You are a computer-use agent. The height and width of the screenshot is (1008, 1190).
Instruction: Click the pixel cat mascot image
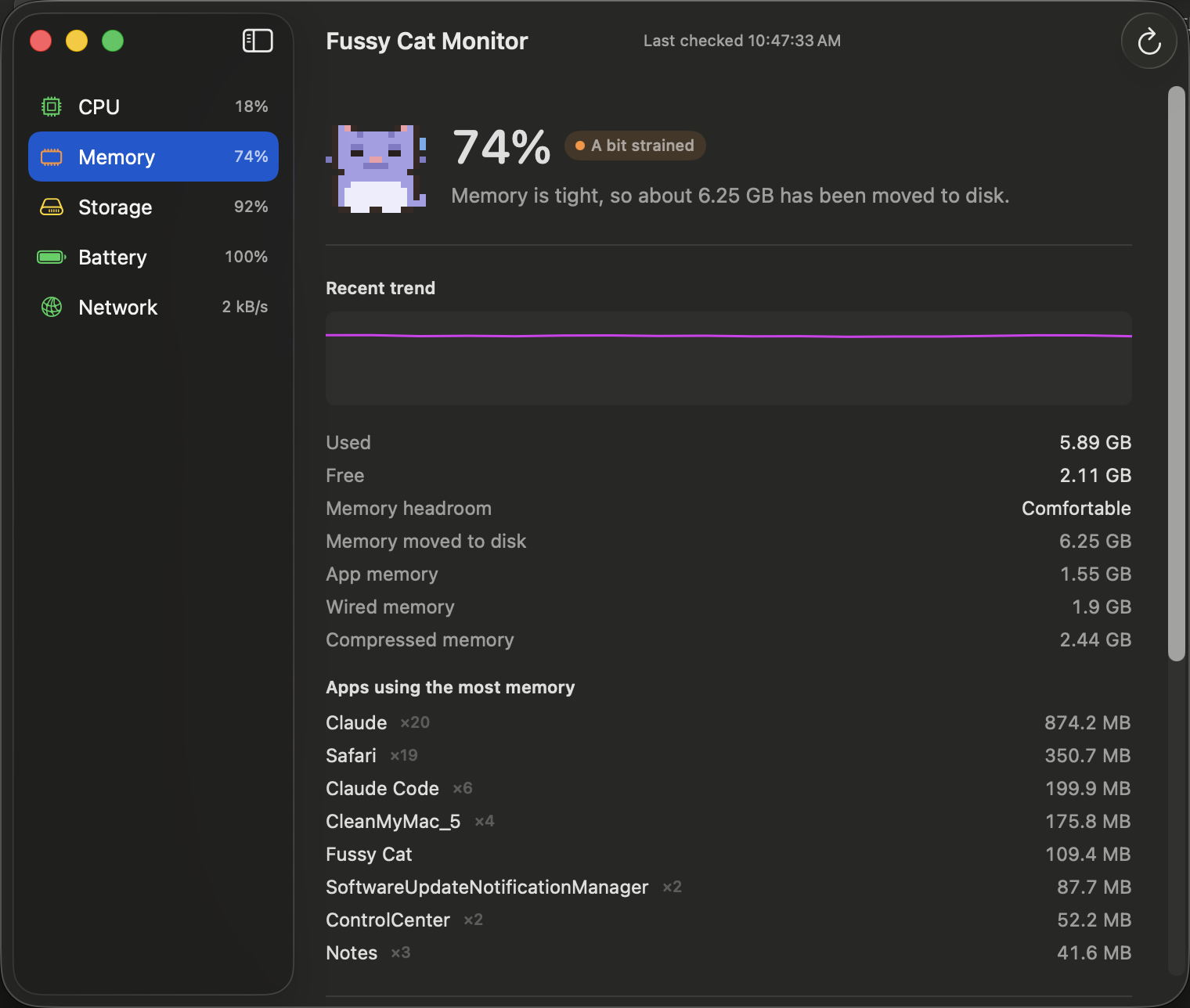[x=376, y=169]
